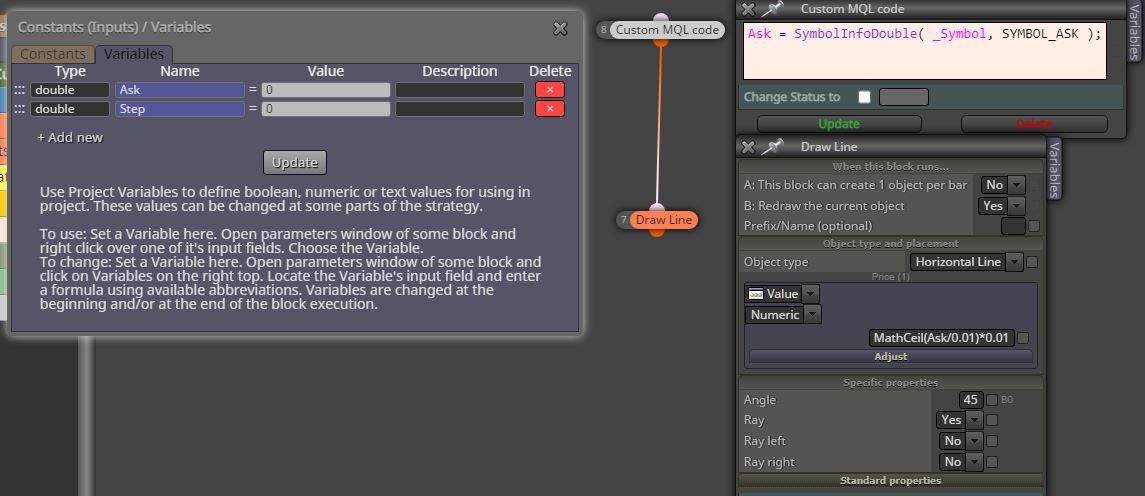Click the 'When this block runs...' header
This screenshot has width=1145, height=496.
[891, 167]
